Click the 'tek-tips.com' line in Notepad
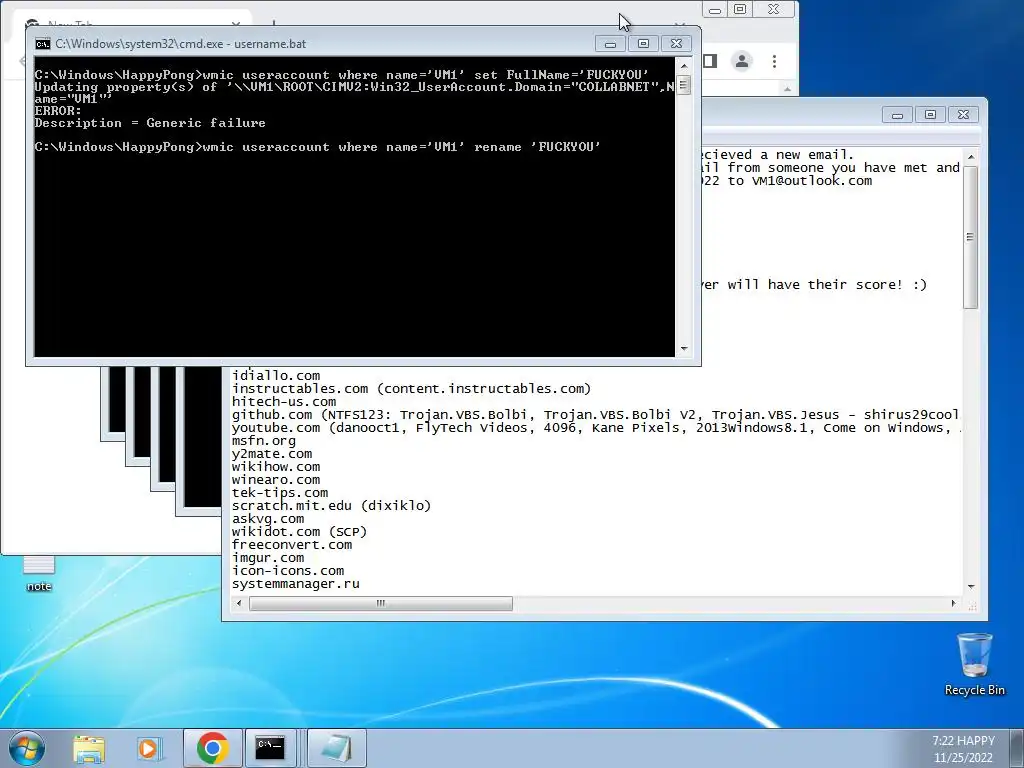Image resolution: width=1024 pixels, height=768 pixels. pyautogui.click(x=280, y=493)
